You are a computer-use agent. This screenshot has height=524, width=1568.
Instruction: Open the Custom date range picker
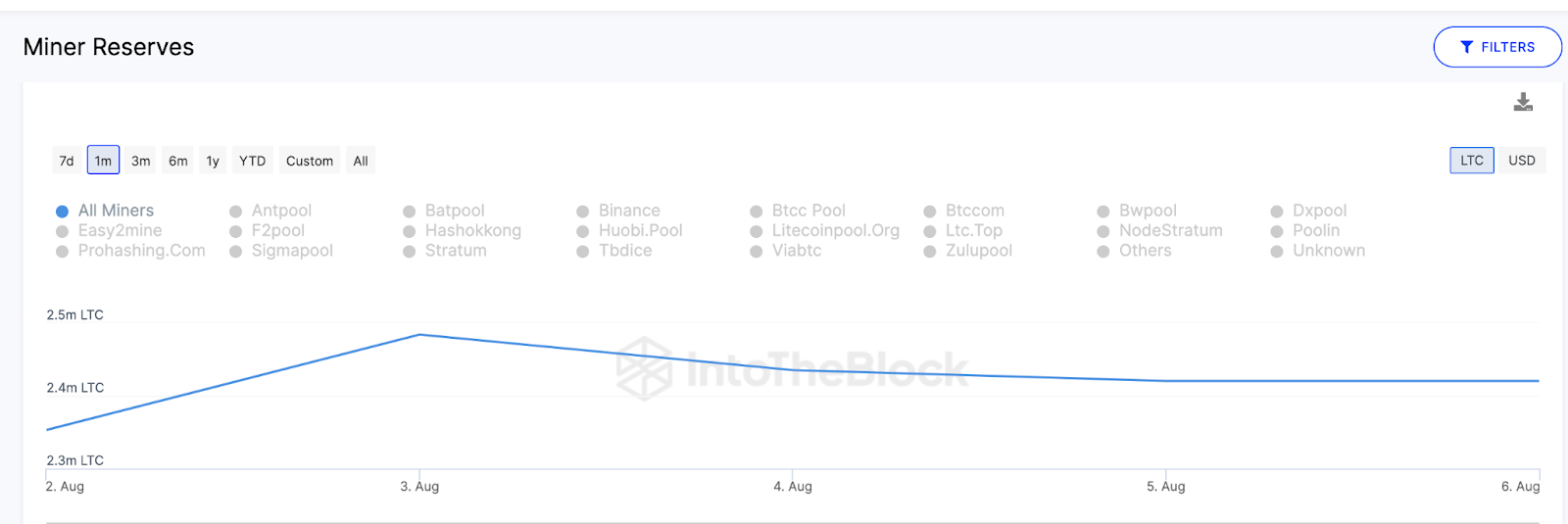[309, 161]
